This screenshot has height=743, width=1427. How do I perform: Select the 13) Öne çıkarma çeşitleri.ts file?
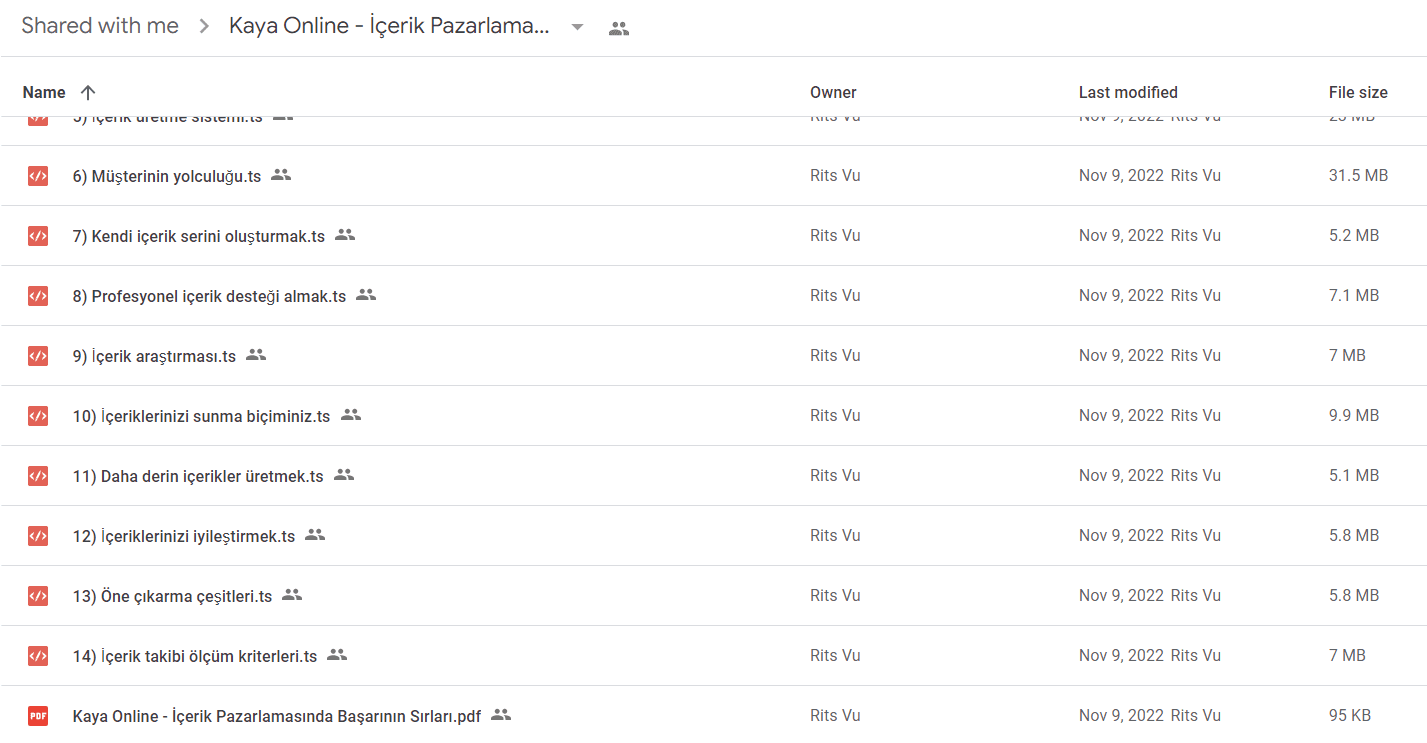(713, 596)
